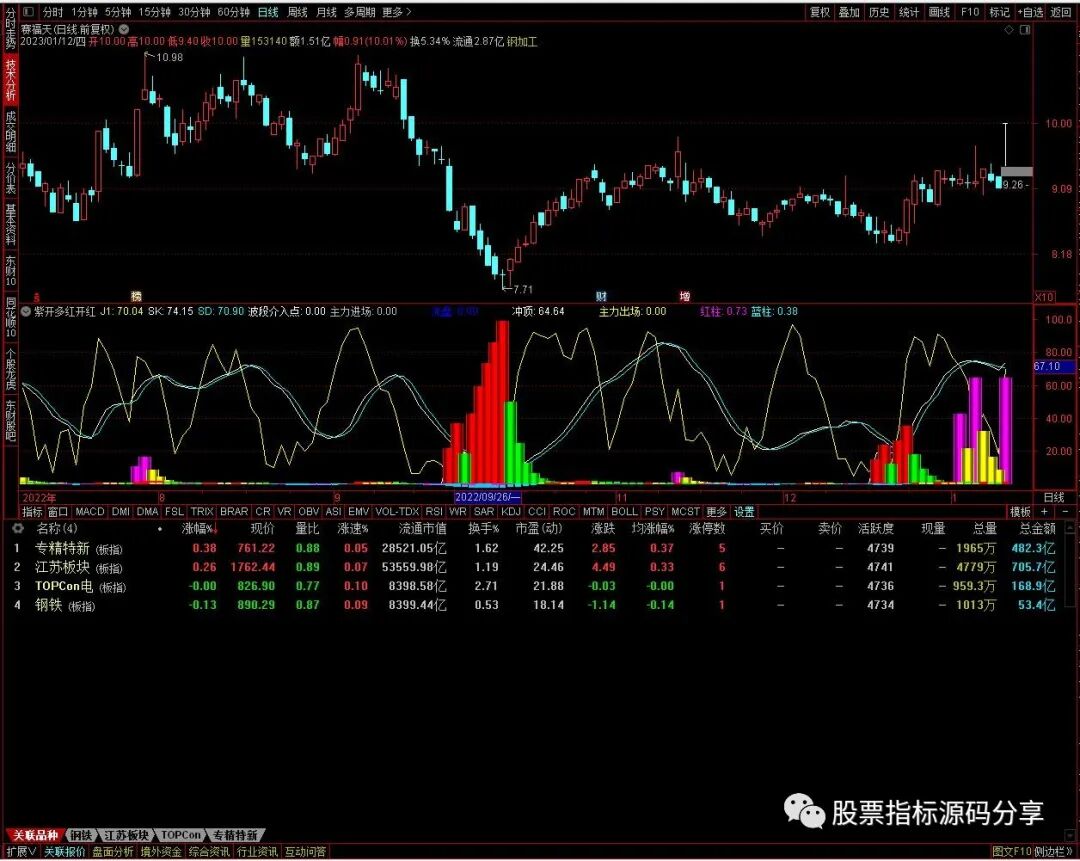Click the diamond icon above the price axis
Screen dimensions: 1080x861
click(1008, 30)
